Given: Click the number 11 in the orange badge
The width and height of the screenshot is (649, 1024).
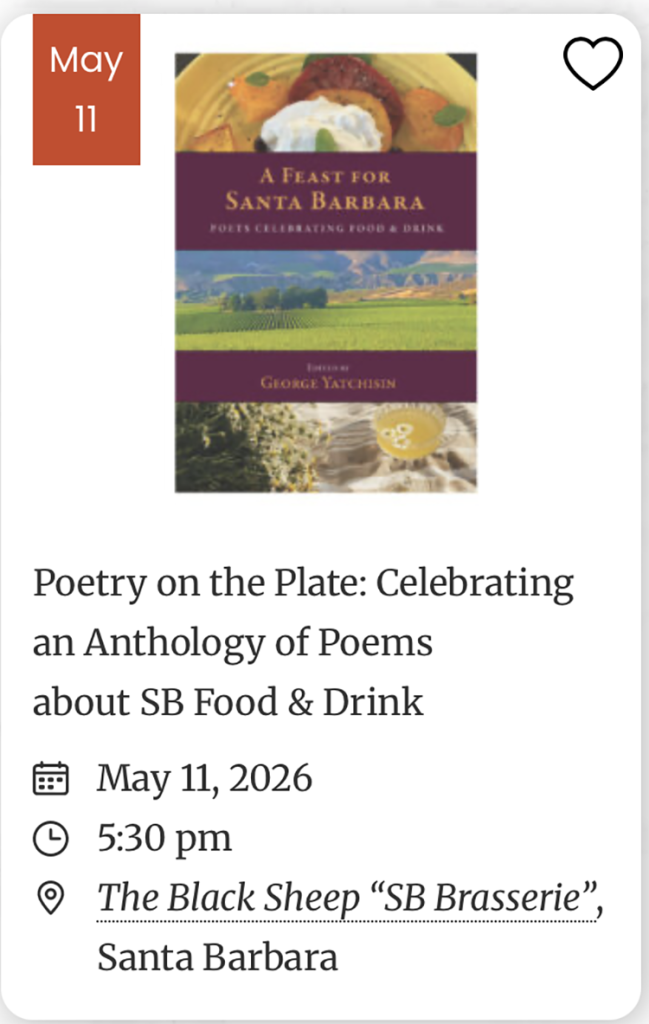Looking at the screenshot, I should coord(86,119).
